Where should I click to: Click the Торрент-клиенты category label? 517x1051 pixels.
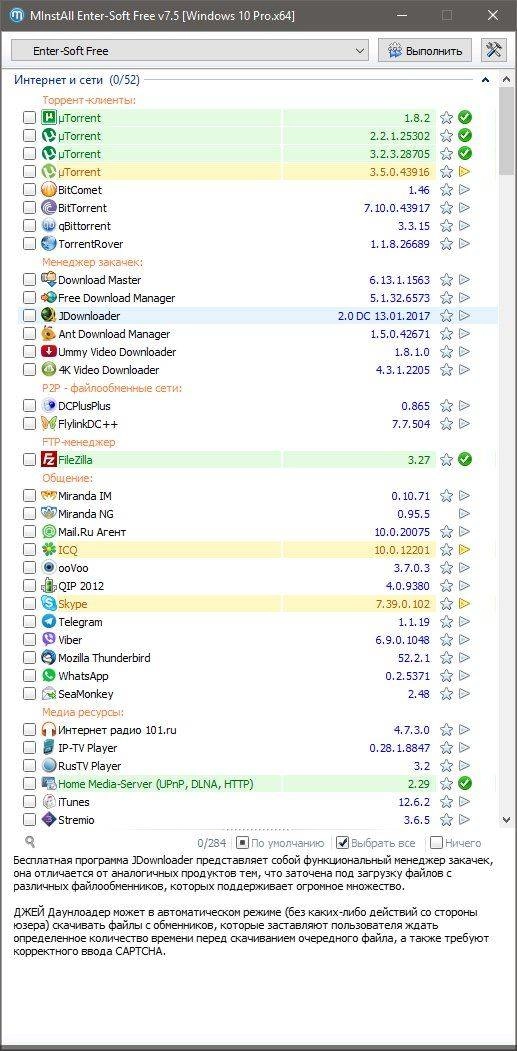click(89, 101)
